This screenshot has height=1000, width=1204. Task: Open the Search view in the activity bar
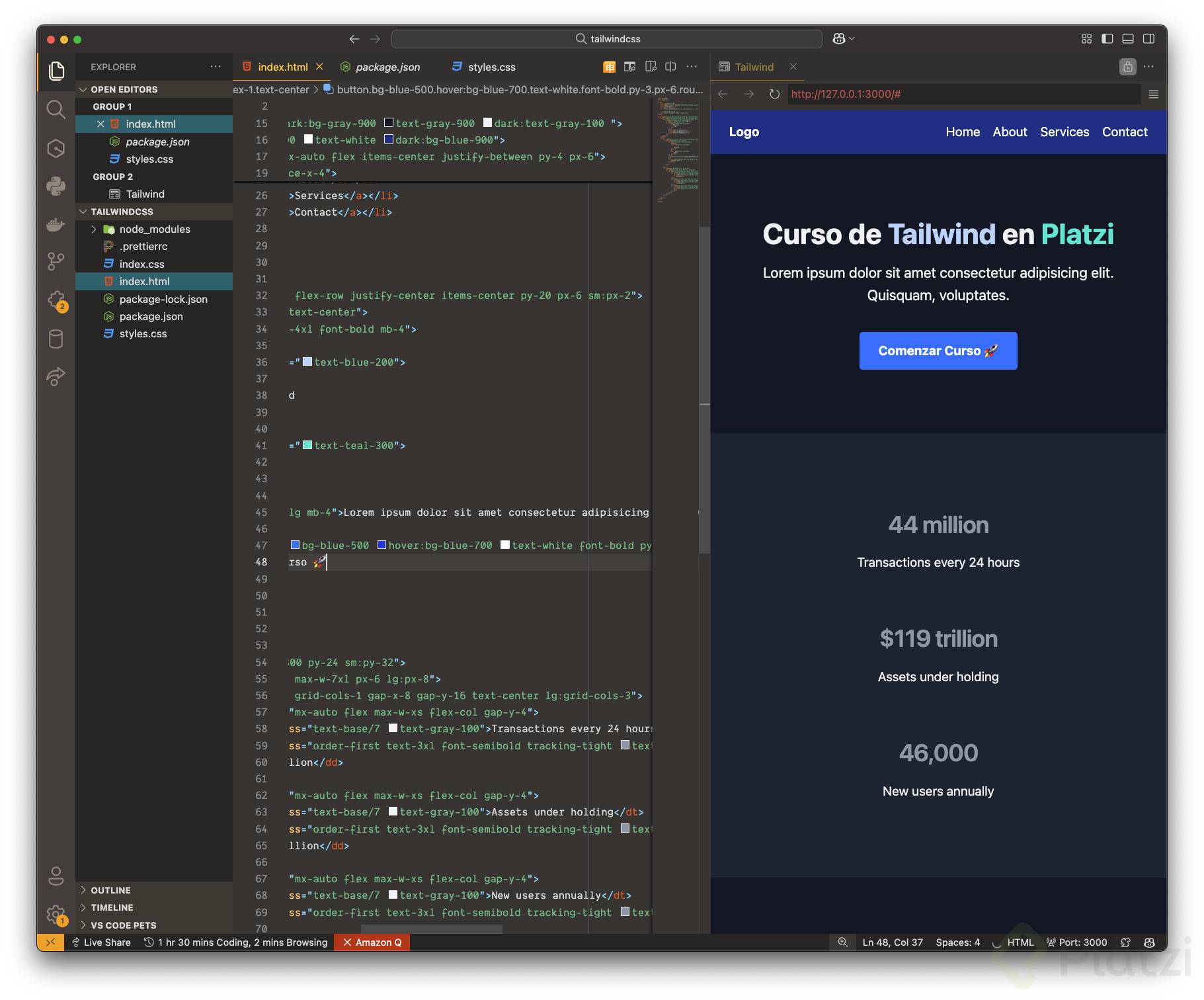(56, 109)
